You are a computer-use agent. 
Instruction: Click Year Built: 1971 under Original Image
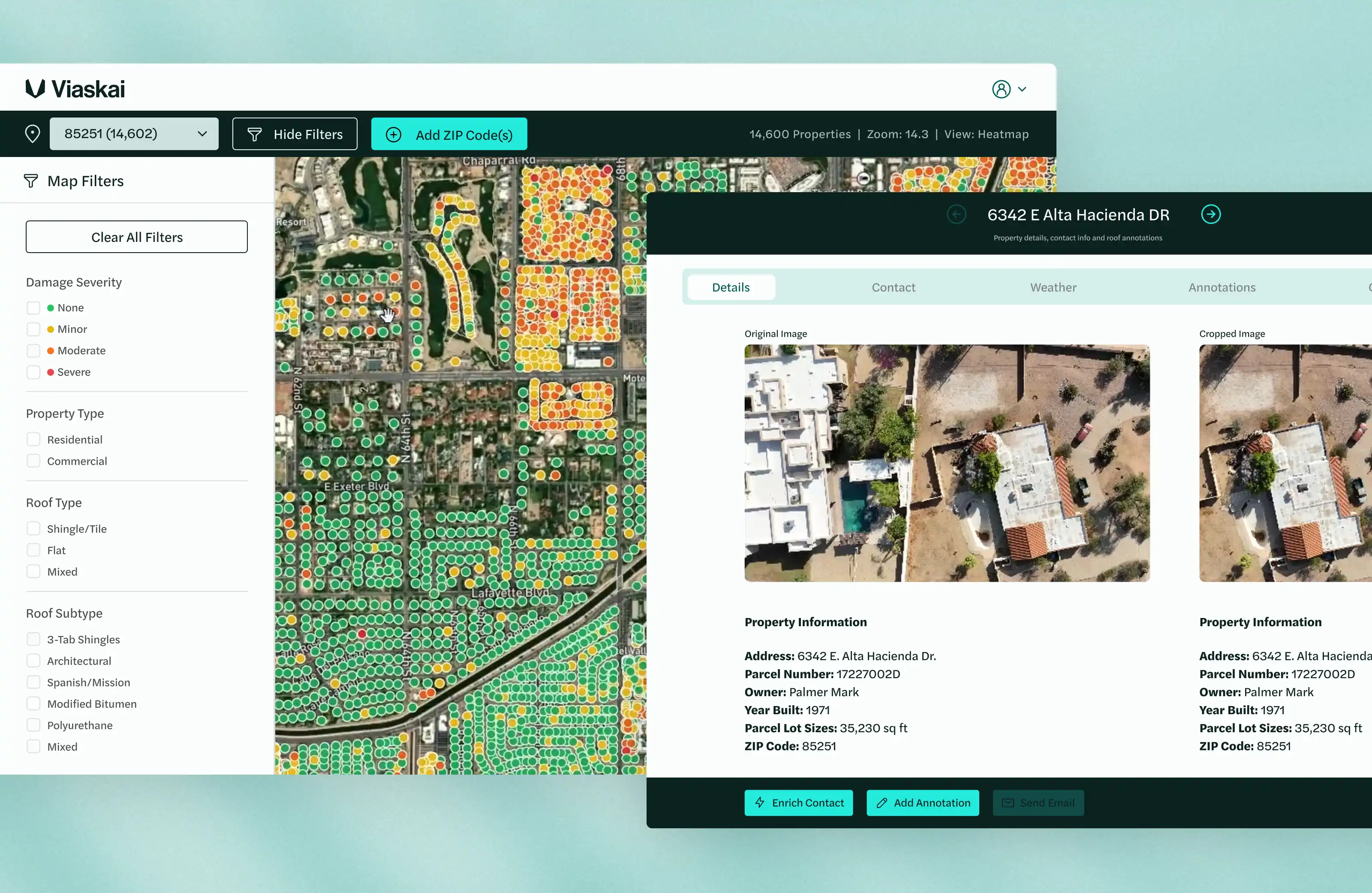coord(787,709)
